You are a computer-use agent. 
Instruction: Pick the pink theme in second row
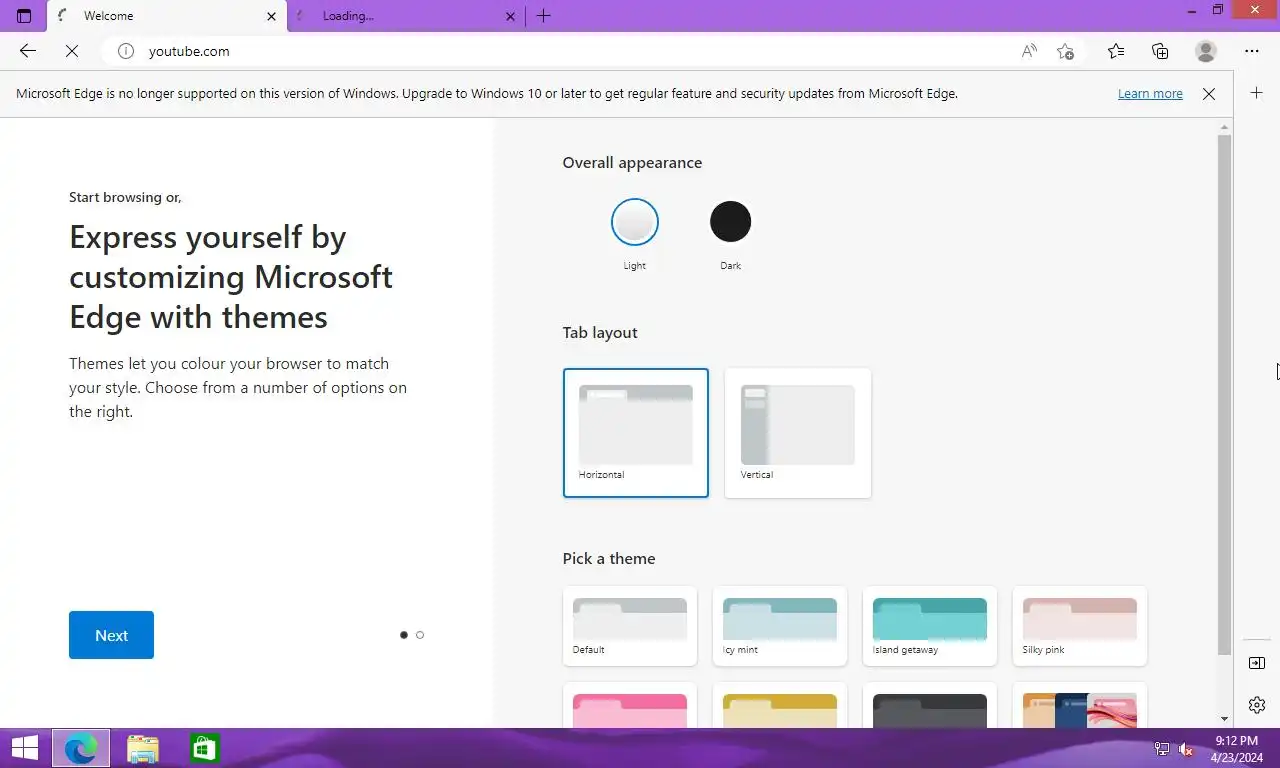click(x=630, y=705)
